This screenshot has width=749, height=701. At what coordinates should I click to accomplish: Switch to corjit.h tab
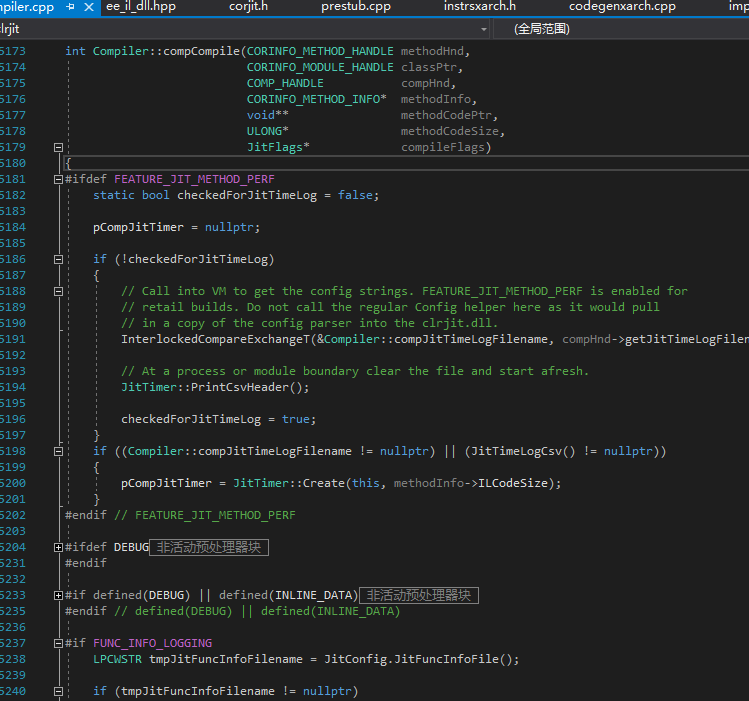(248, 7)
